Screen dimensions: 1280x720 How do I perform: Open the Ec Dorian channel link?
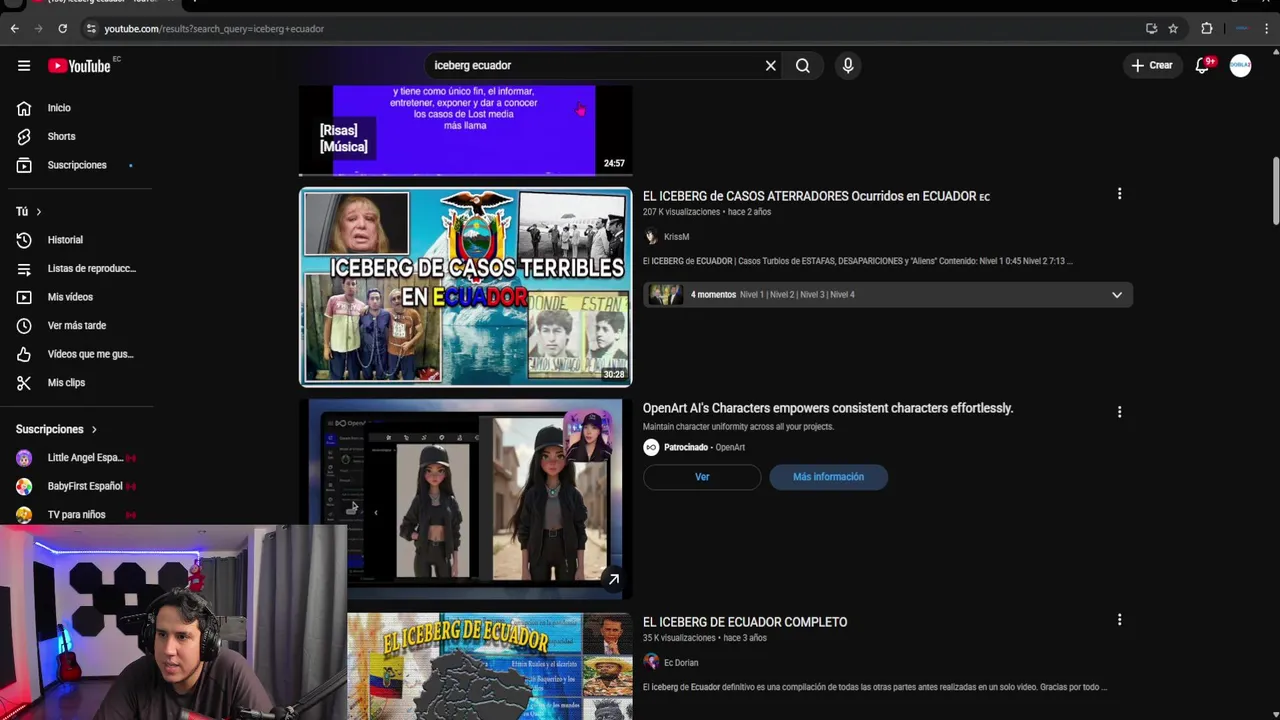tap(681, 663)
